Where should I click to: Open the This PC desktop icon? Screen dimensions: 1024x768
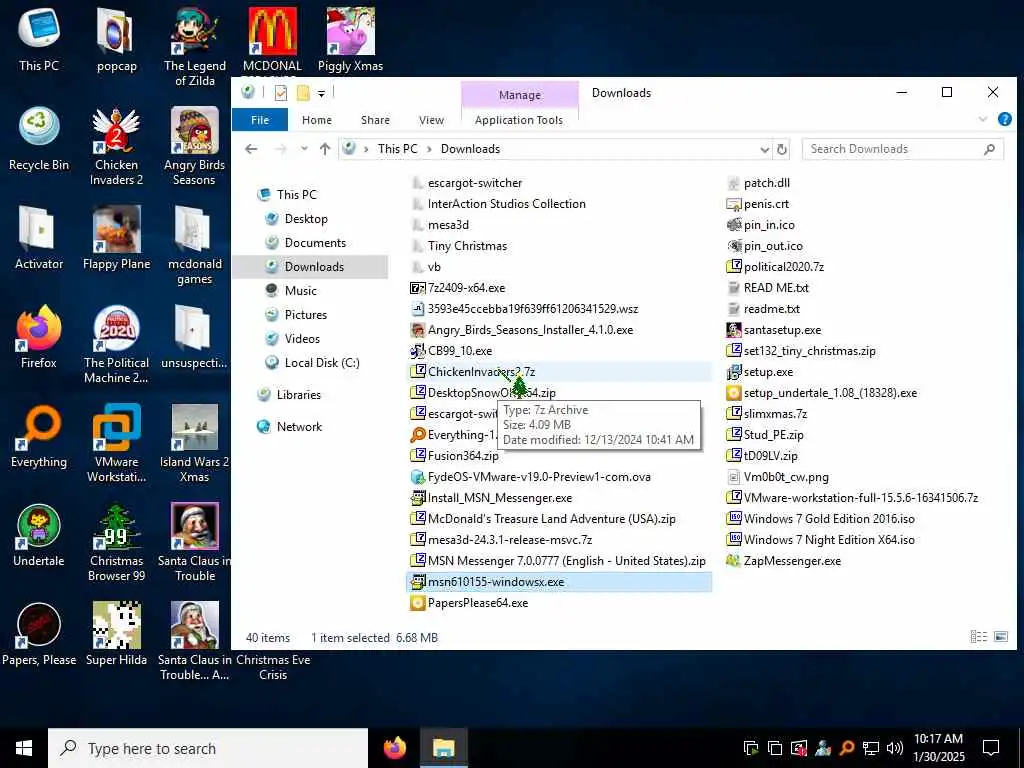click(x=39, y=39)
